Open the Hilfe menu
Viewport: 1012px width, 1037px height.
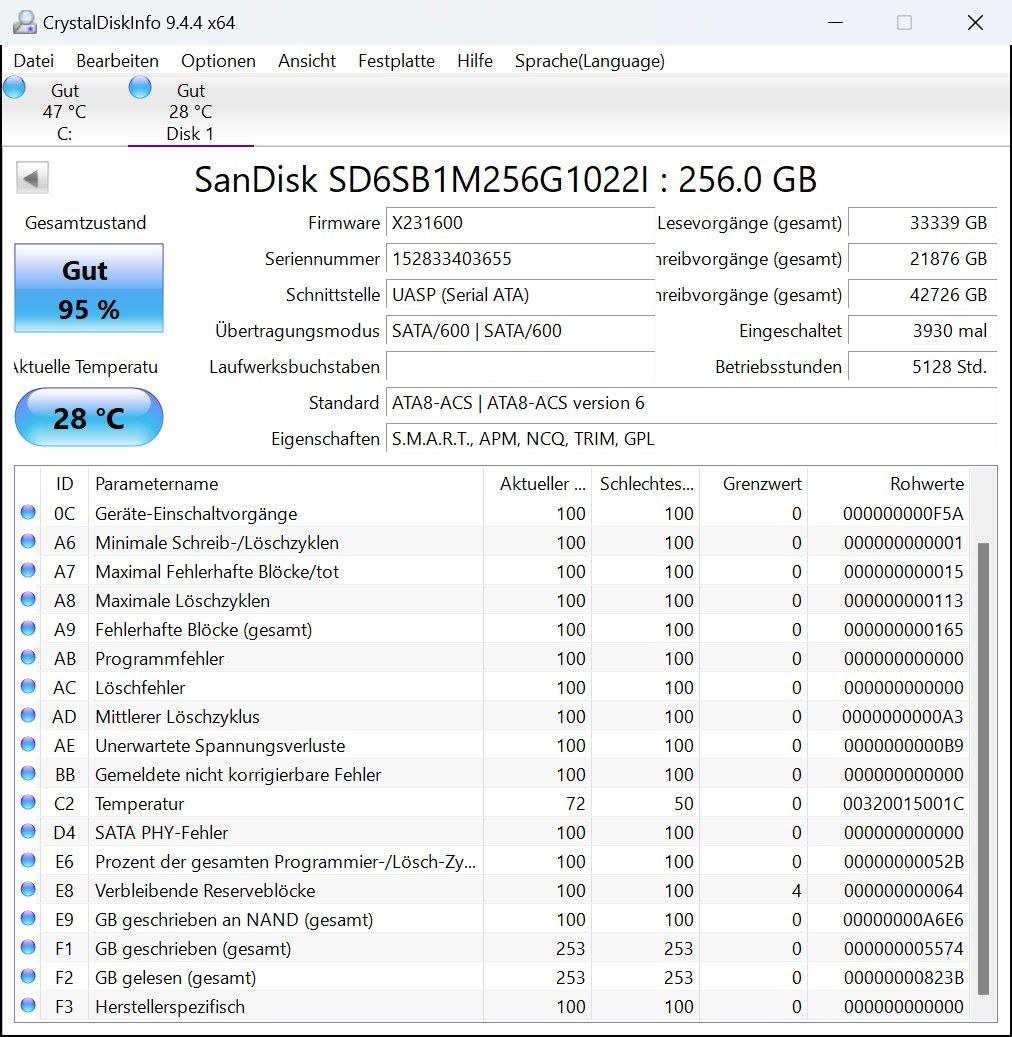pyautogui.click(x=475, y=61)
